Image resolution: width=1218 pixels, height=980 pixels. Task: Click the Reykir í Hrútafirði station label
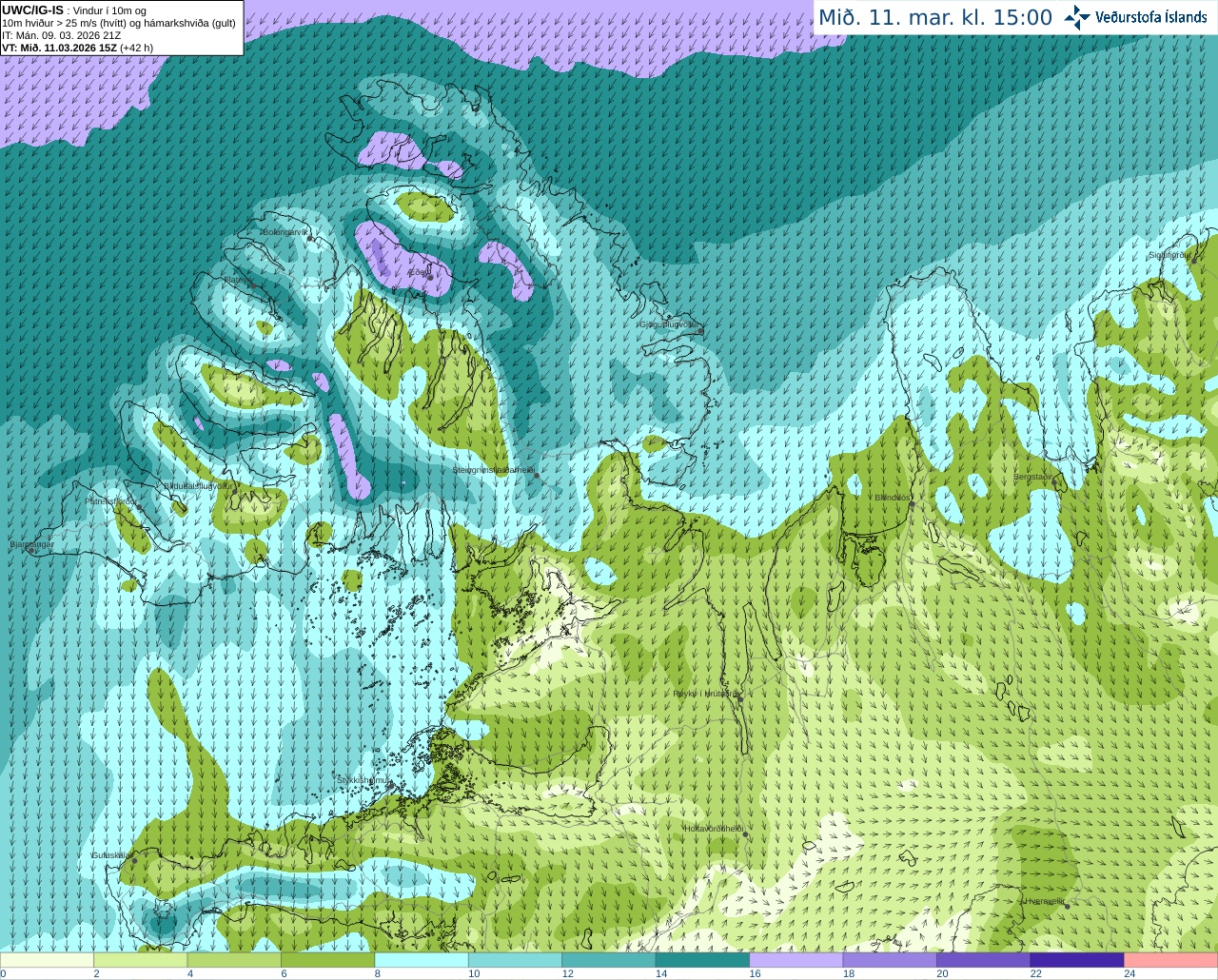(x=704, y=695)
